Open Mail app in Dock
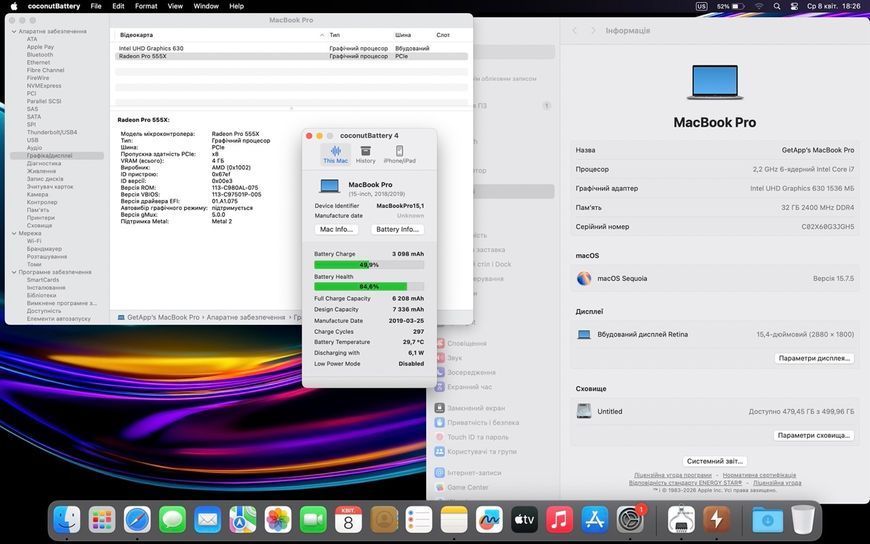This screenshot has height=544, width=870. coord(208,520)
